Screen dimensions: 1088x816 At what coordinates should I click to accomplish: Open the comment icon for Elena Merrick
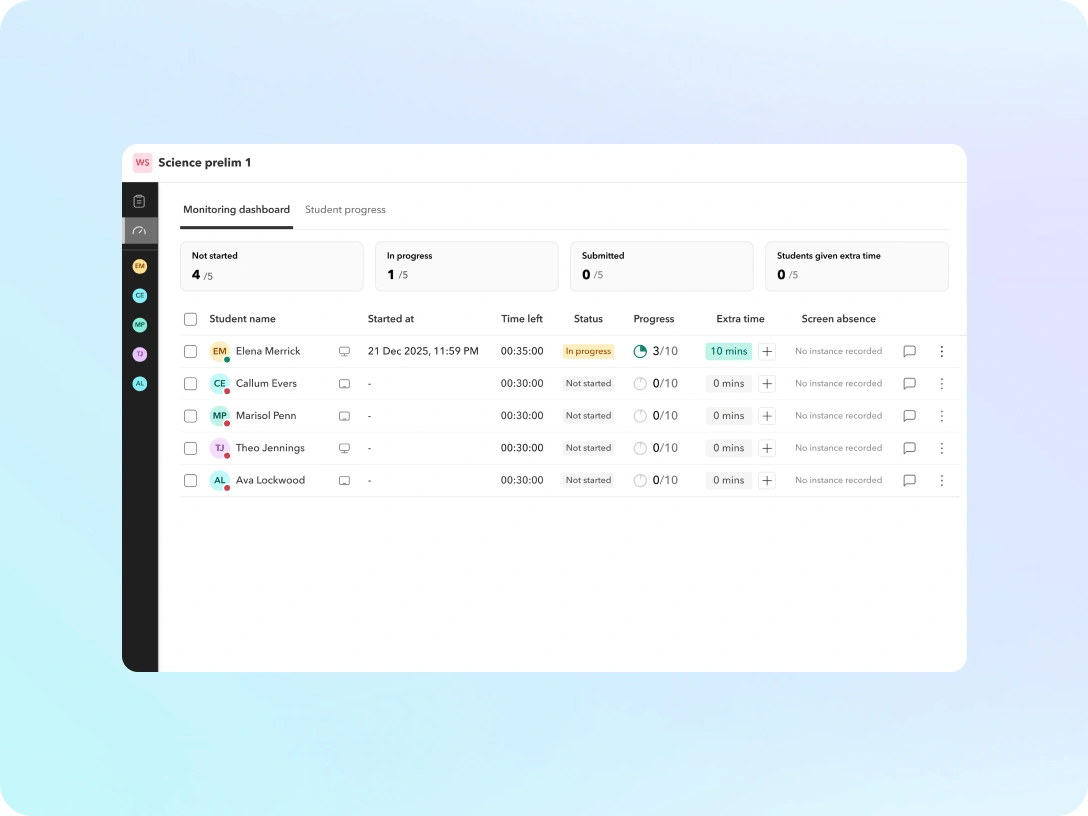(909, 352)
